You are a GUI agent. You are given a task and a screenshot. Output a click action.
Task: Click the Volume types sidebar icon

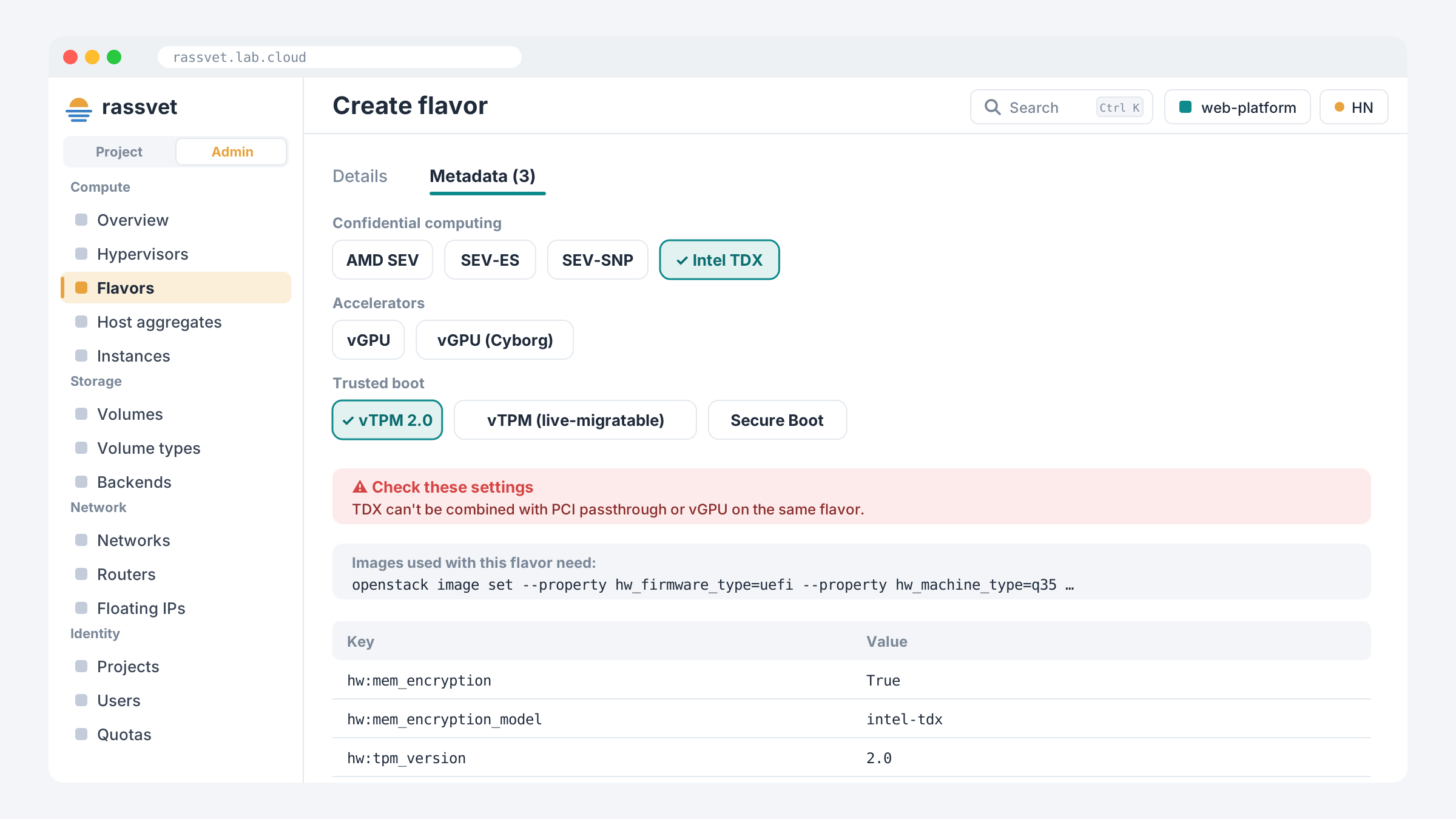coord(81,448)
